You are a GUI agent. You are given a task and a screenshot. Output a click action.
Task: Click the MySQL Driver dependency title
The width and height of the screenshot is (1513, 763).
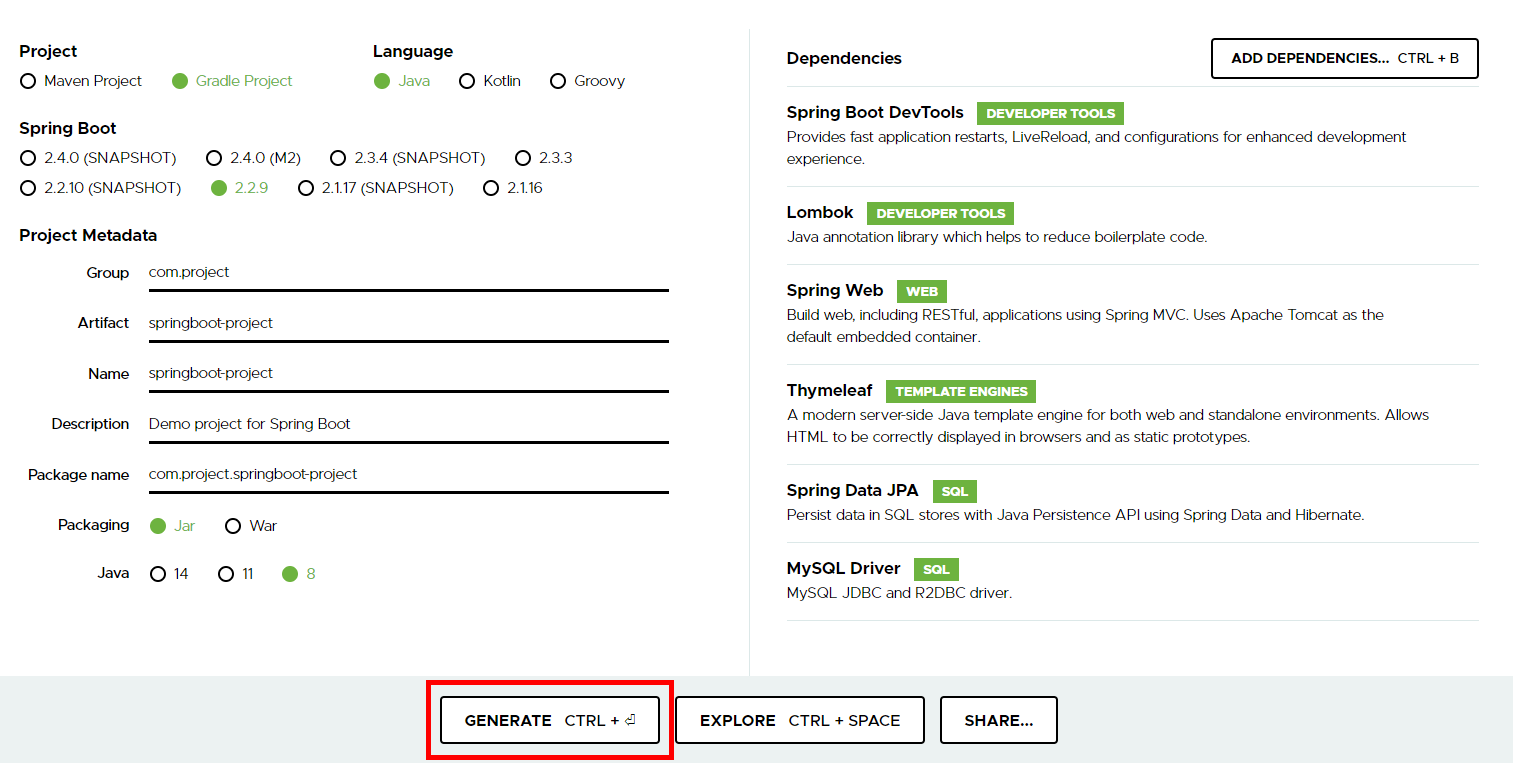pos(843,569)
